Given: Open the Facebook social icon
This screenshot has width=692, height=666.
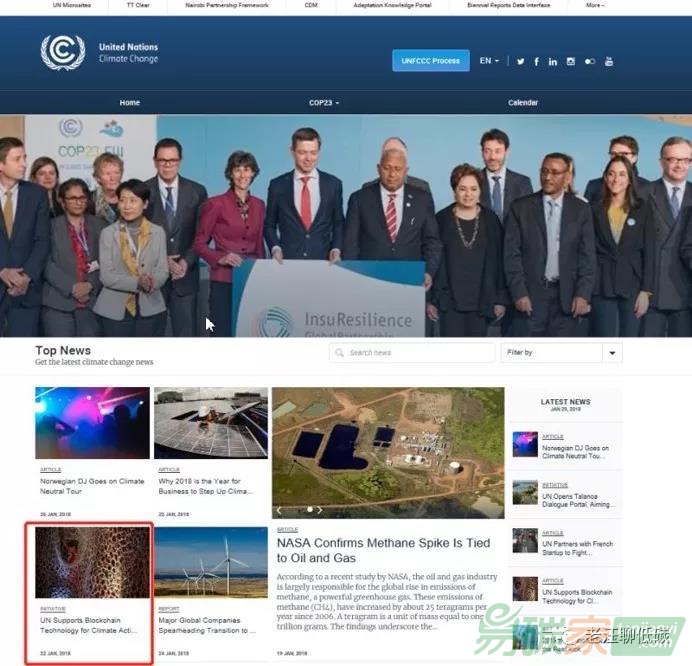Looking at the screenshot, I should click(537, 62).
